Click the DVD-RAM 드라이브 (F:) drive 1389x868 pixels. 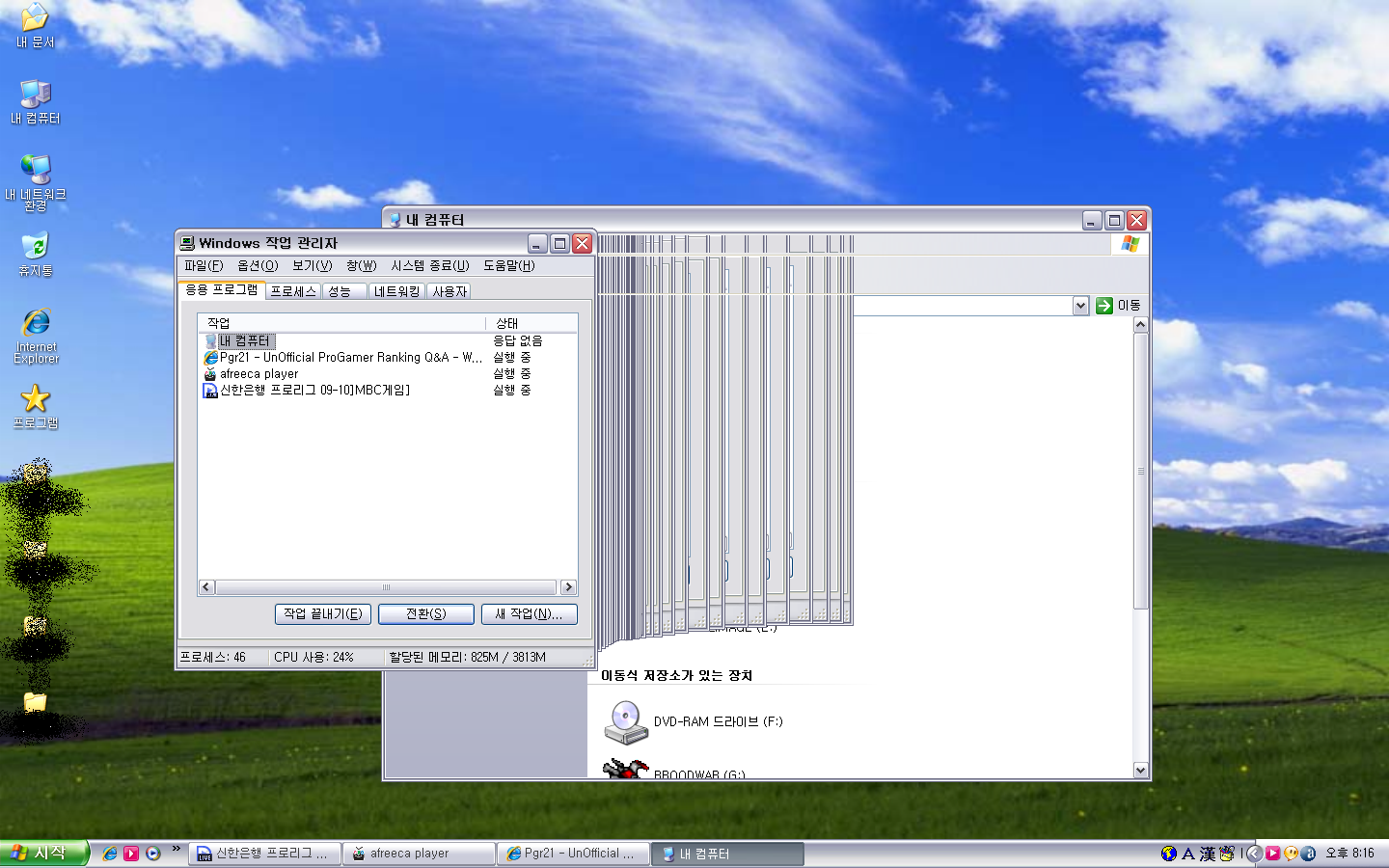coord(694,721)
